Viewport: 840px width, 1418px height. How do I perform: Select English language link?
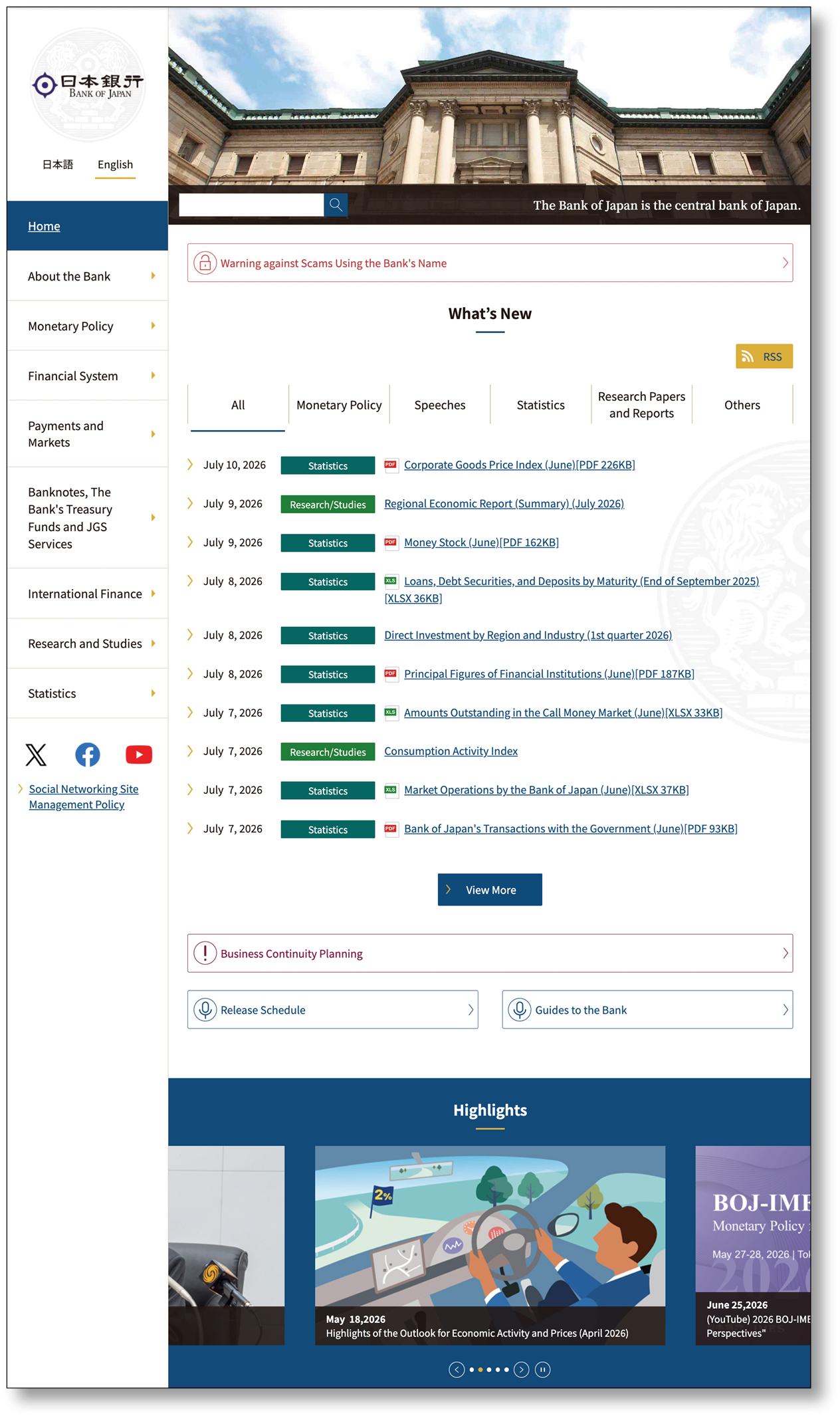point(115,164)
